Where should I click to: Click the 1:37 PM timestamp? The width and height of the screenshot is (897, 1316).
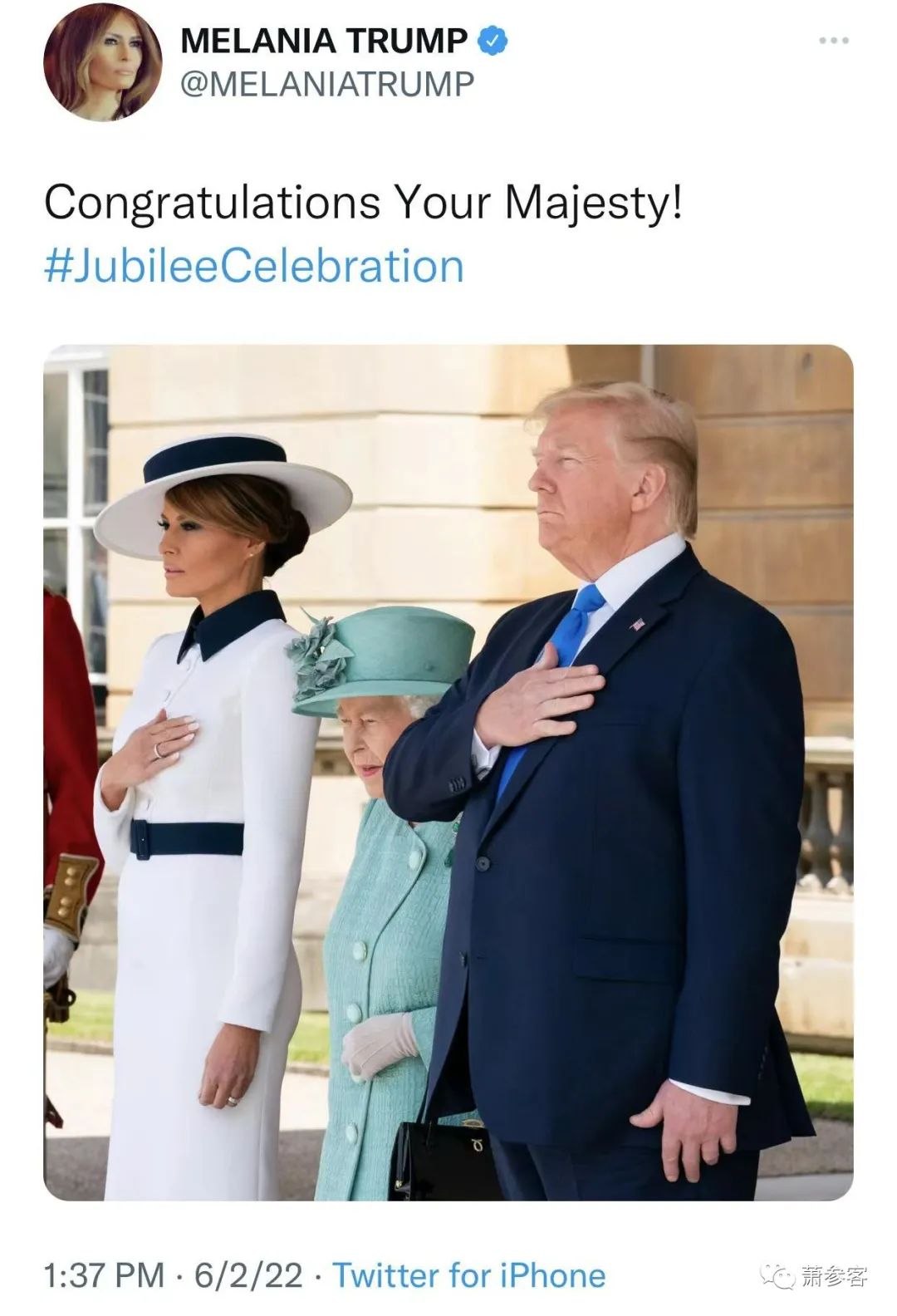104,1275
